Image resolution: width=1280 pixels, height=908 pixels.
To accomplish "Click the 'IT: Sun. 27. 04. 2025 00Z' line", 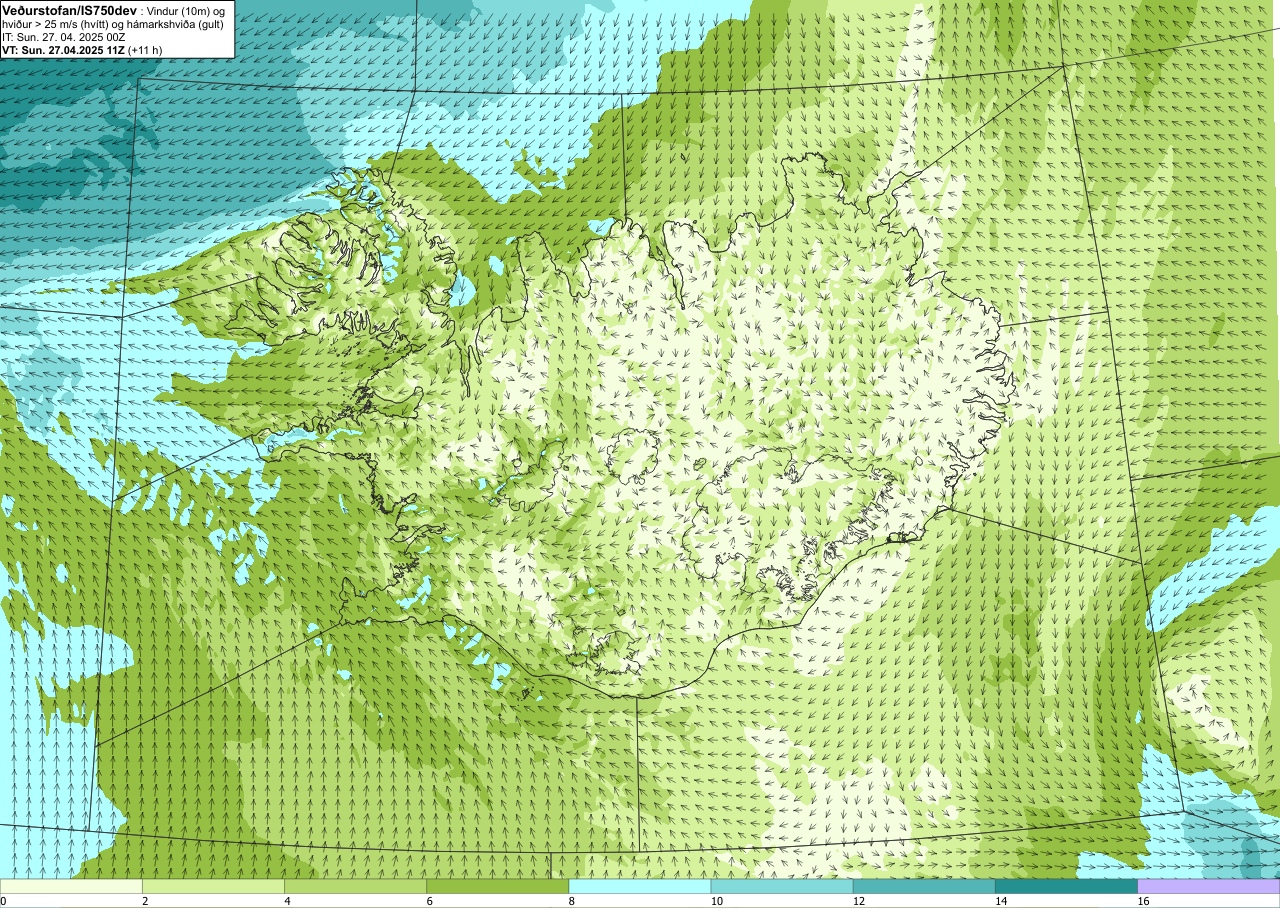I will point(64,37).
